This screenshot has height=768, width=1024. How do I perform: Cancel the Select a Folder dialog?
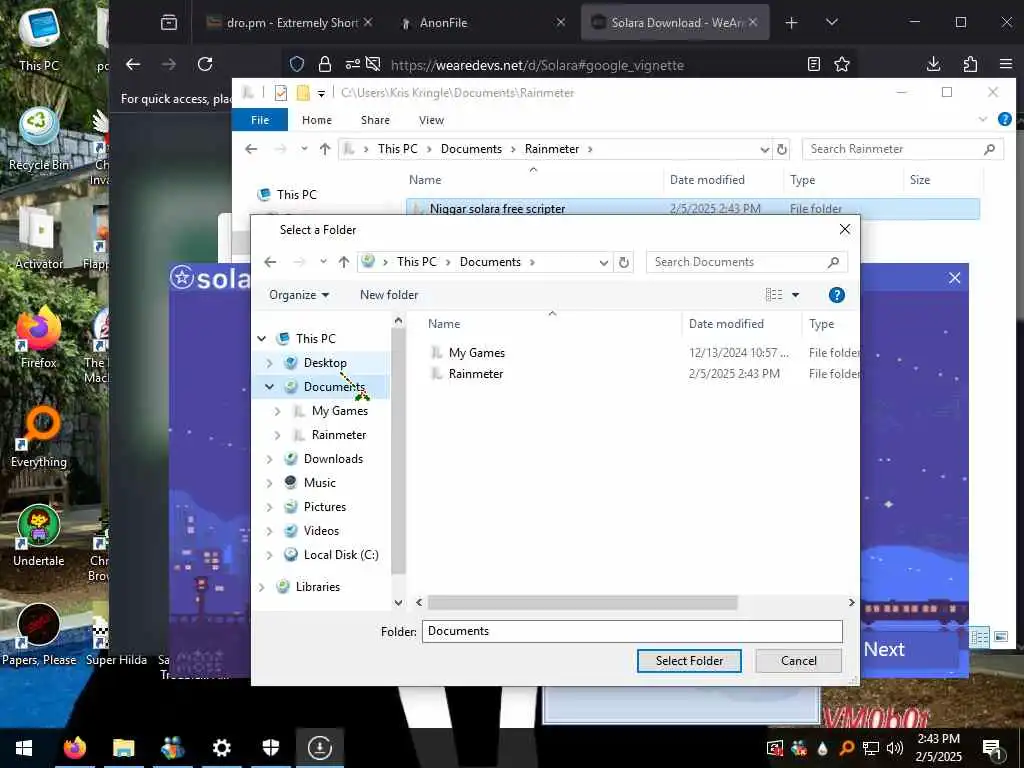pyautogui.click(x=798, y=660)
